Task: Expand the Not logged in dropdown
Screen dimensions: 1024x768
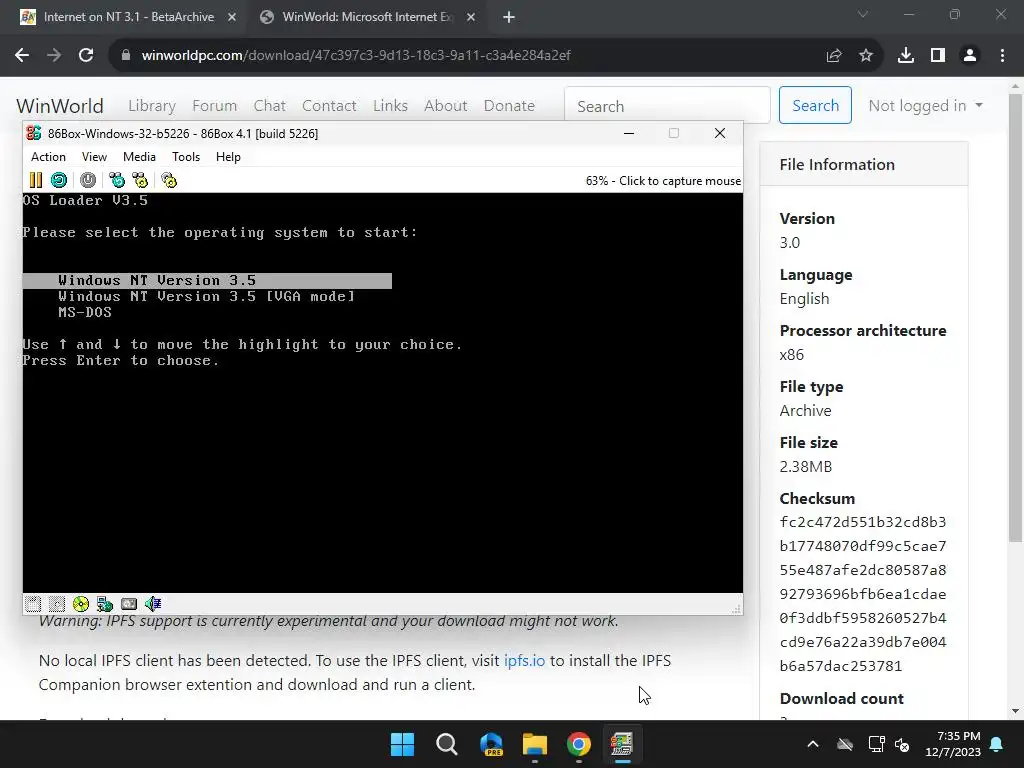Action: click(925, 106)
